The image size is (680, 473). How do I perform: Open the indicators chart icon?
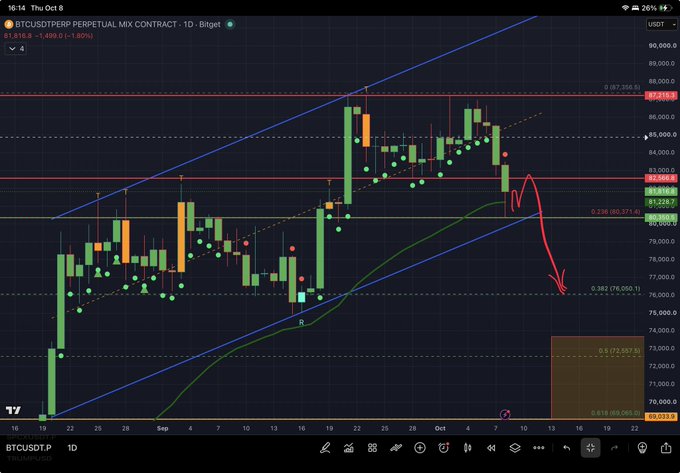coord(349,448)
